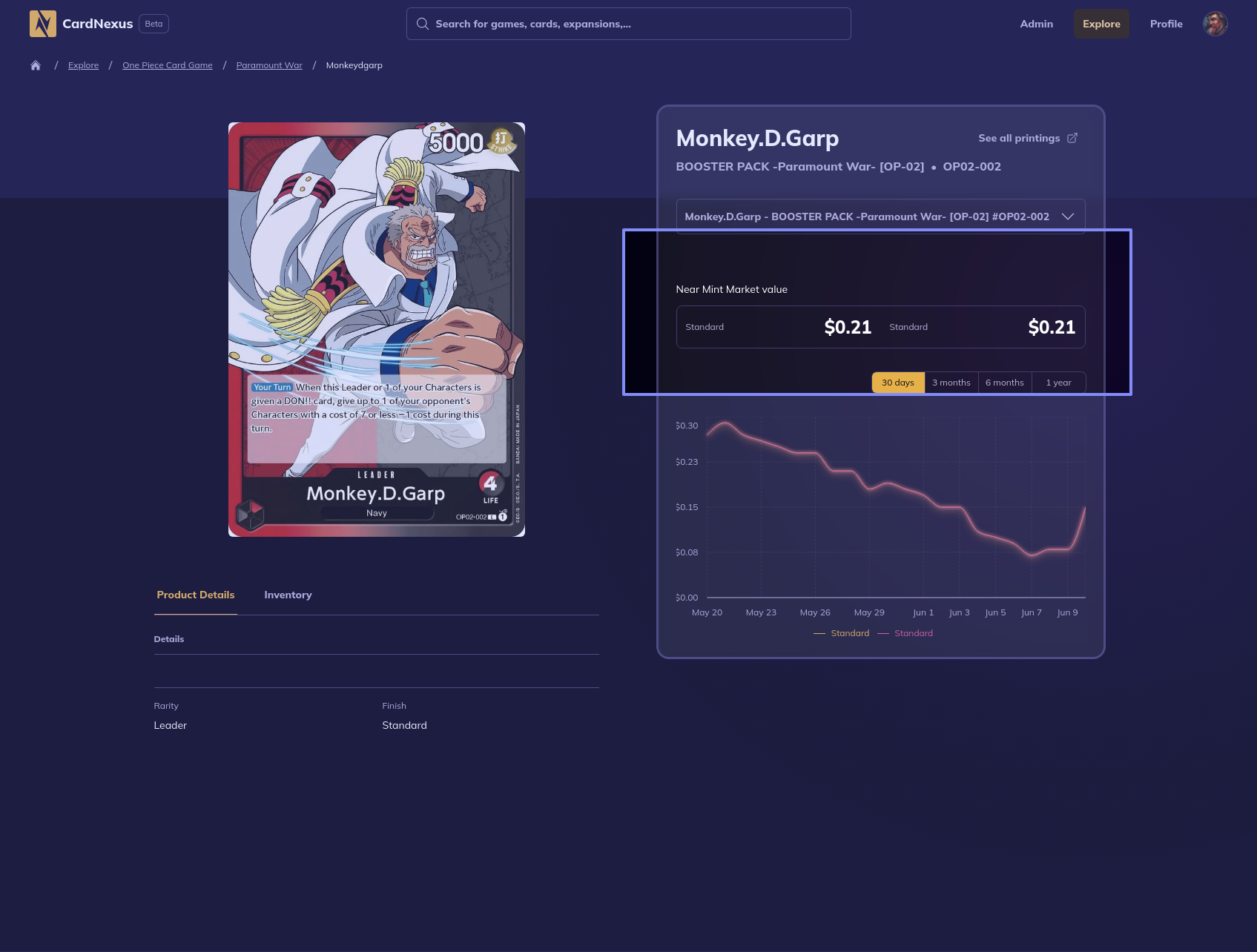Show 1 year price history

[1058, 383]
